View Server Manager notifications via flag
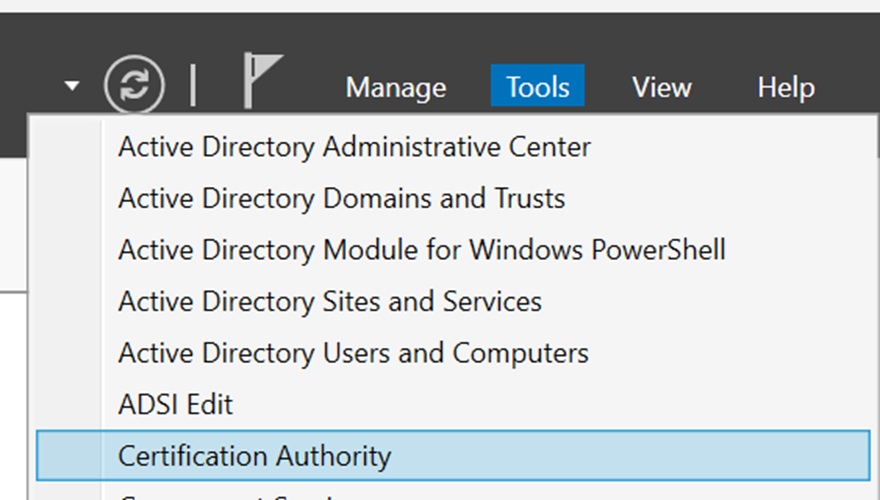The height and width of the screenshot is (500, 880). (262, 82)
